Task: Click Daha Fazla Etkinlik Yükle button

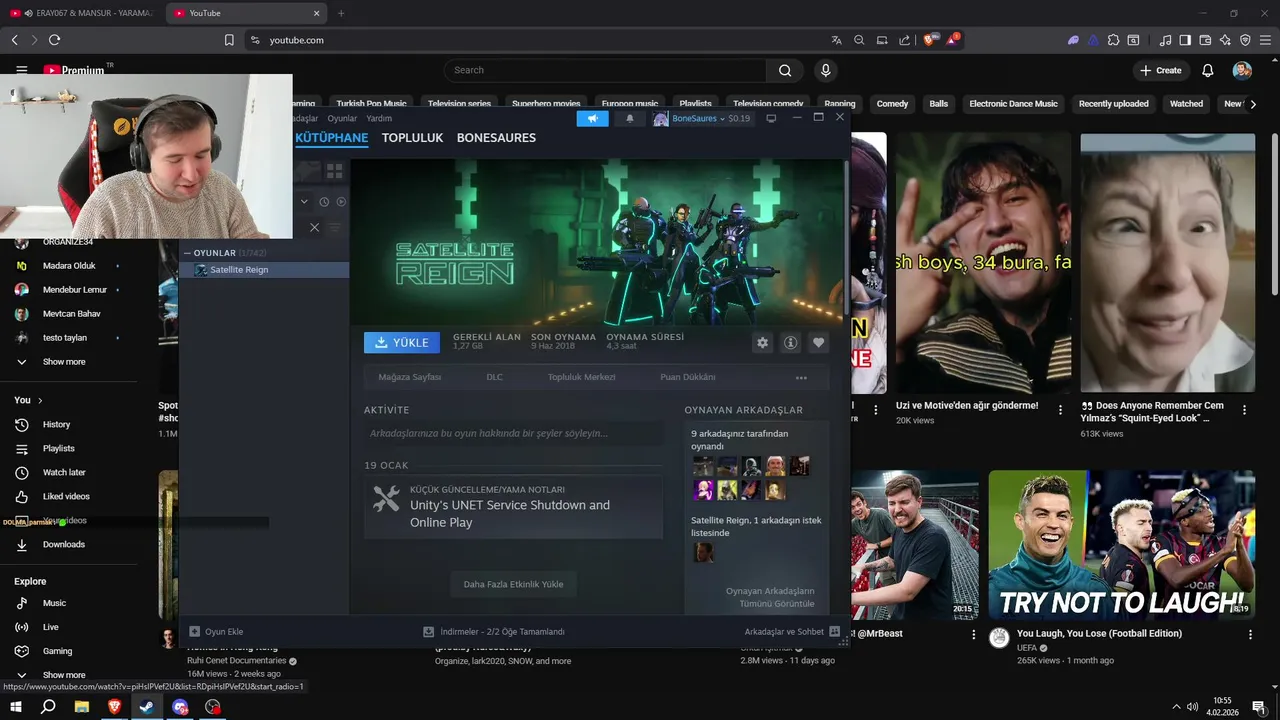Action: coord(513,584)
